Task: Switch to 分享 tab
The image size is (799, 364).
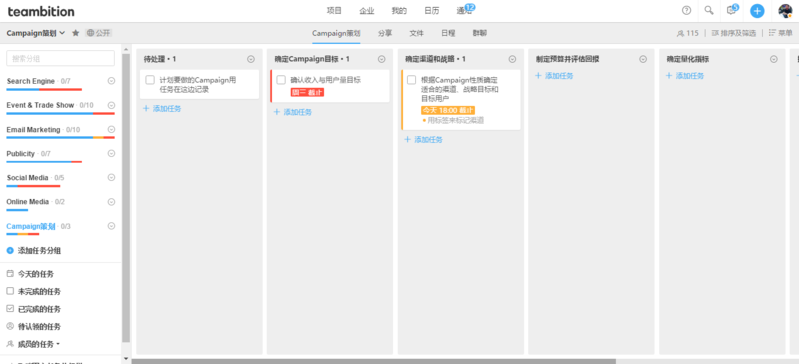Action: (385, 33)
